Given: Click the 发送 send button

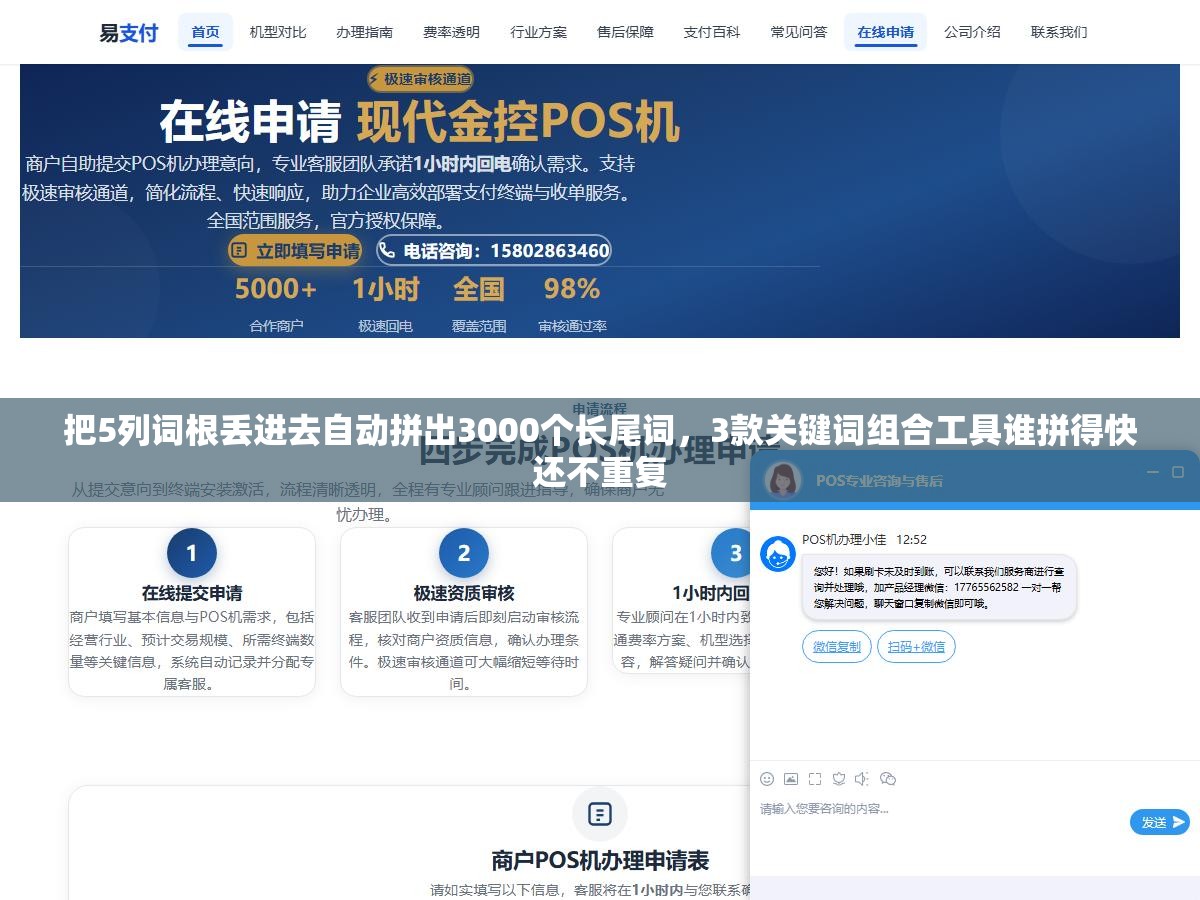Looking at the screenshot, I should (x=1160, y=822).
